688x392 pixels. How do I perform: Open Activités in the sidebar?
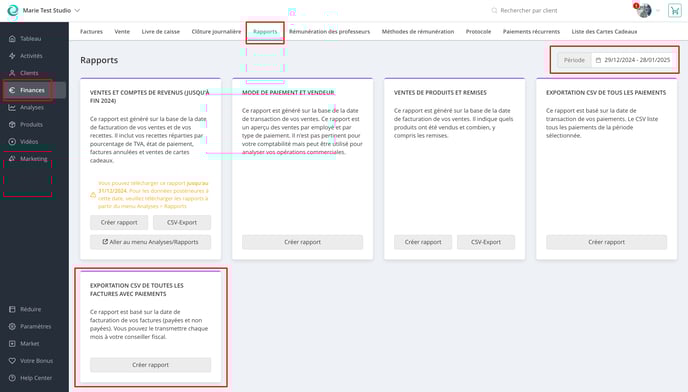point(31,56)
